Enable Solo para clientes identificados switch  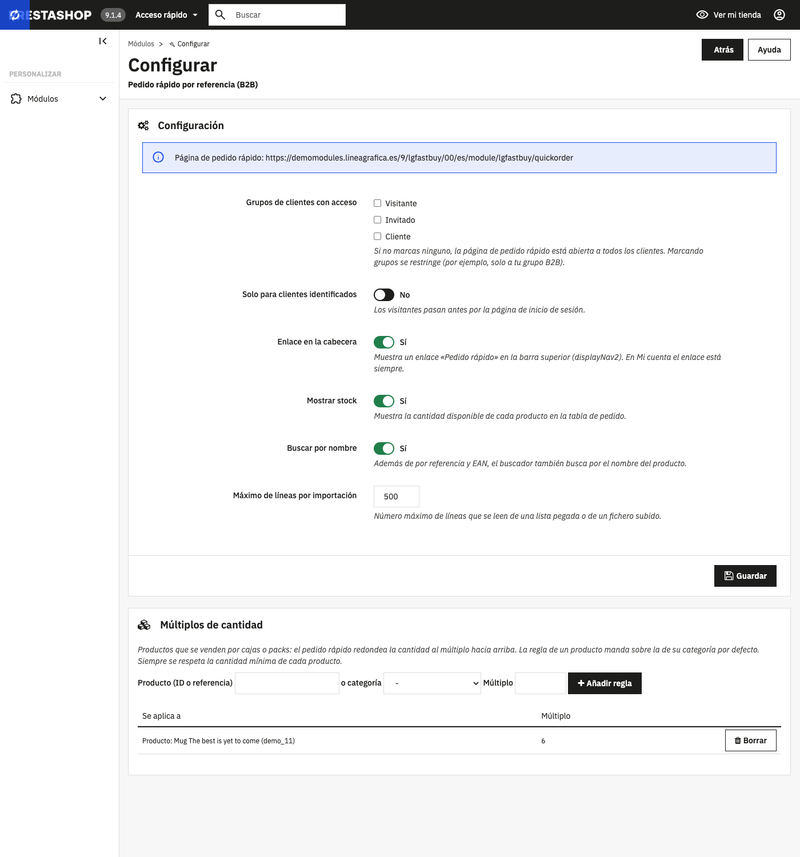(x=384, y=295)
